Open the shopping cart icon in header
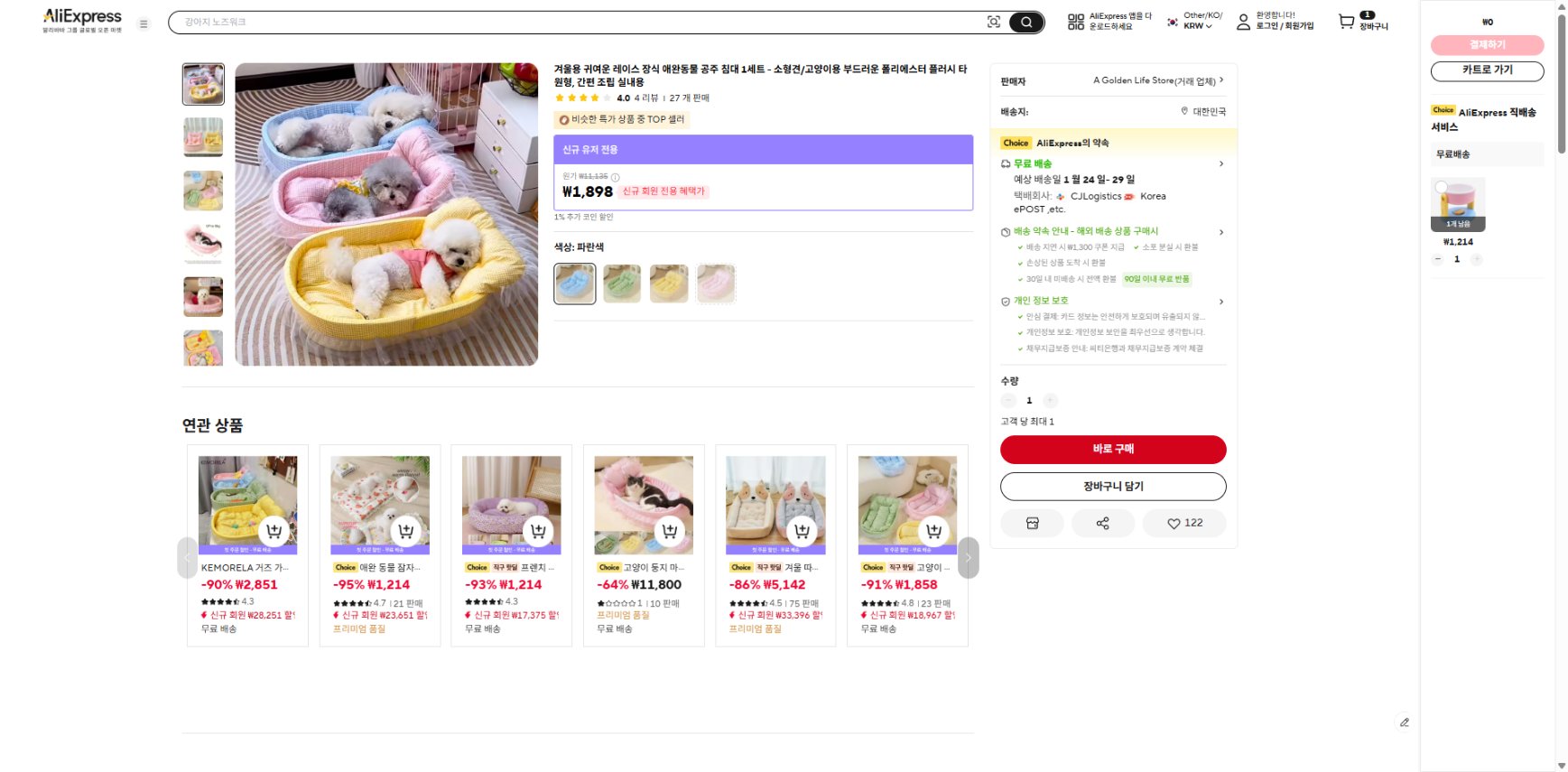This screenshot has height=772, width=1568. click(1346, 22)
